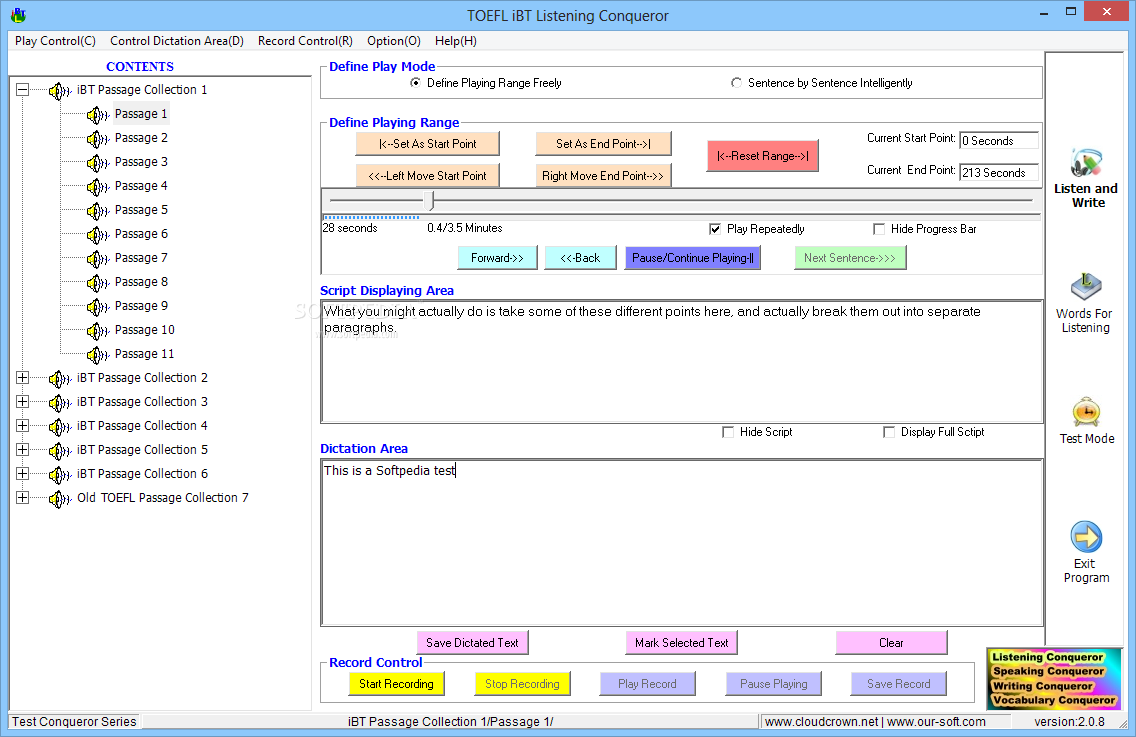Click speaker icon beside iBT Passage Collection 3

59,402
